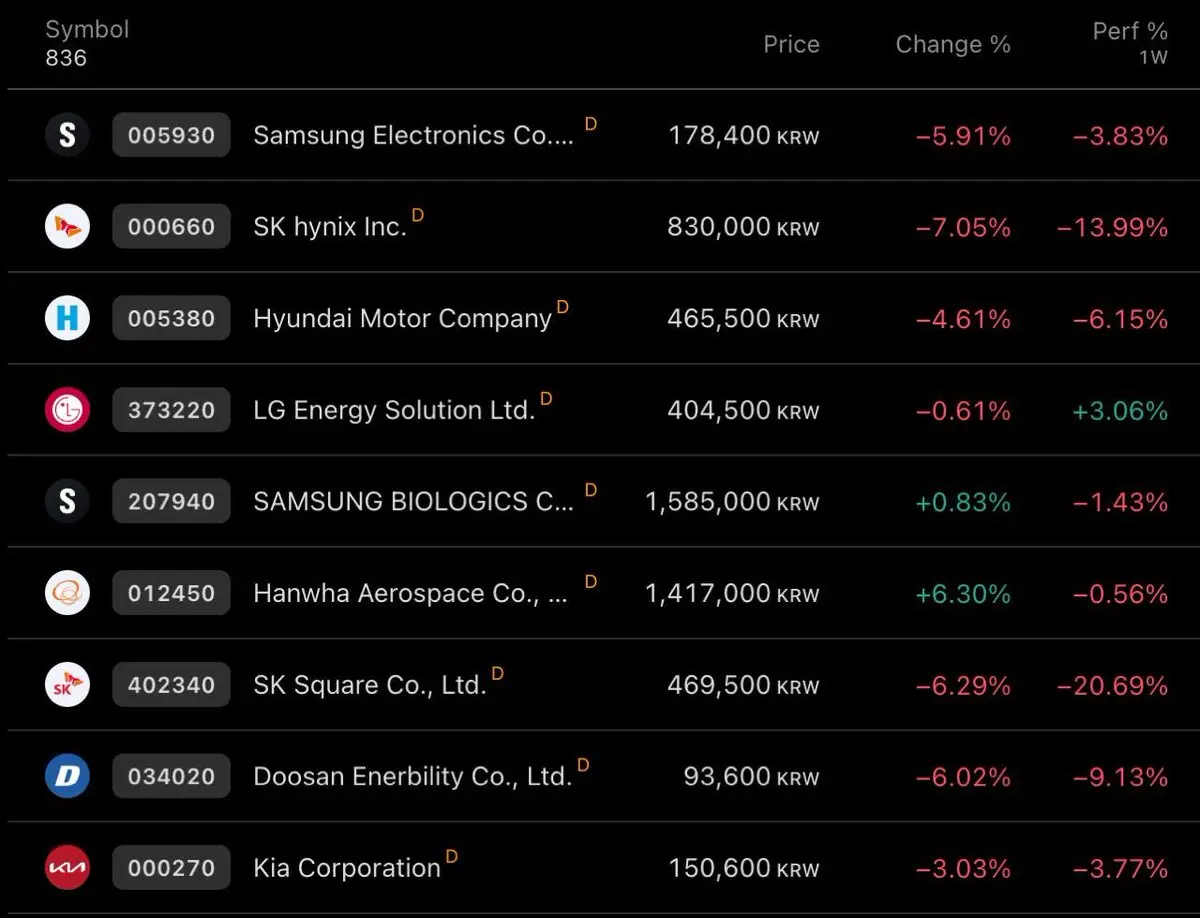
Task: Open the Kia Corporation name link
Action: tap(347, 868)
